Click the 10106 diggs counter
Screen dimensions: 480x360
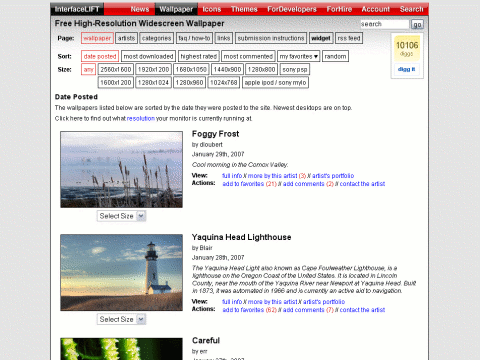(407, 48)
